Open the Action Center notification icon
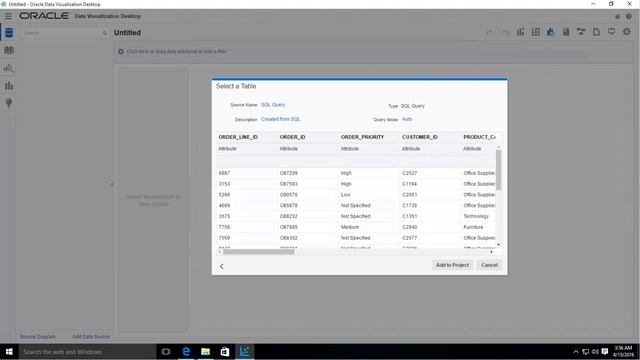 click(604, 351)
